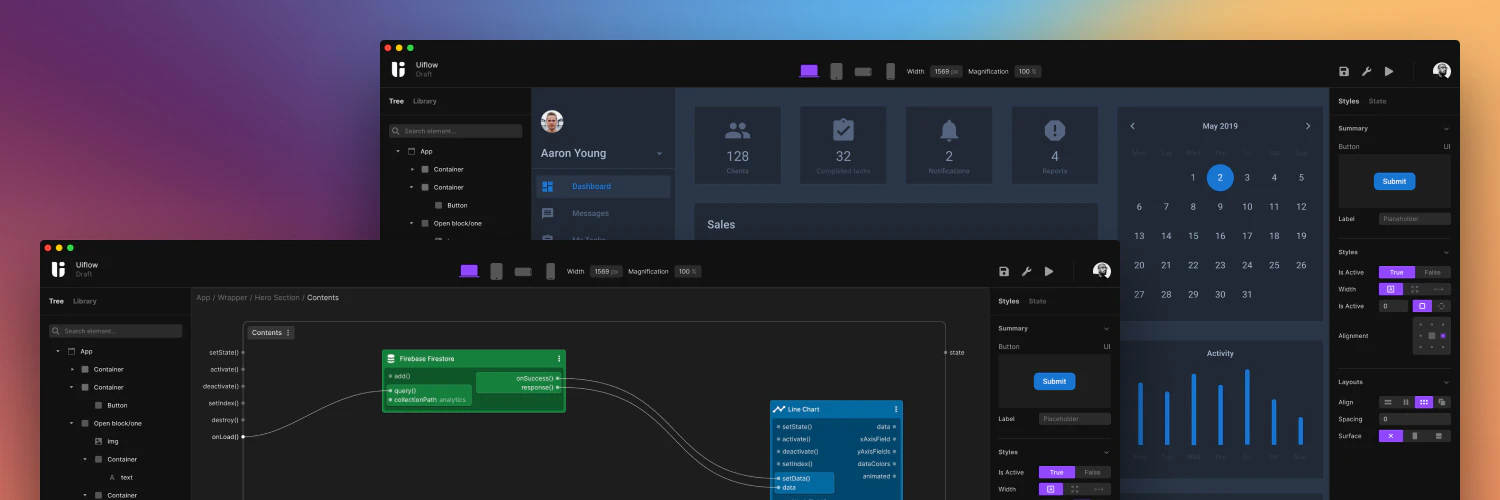Select day 2 in May 2019 calendar
The height and width of the screenshot is (500, 1500).
pos(1220,177)
